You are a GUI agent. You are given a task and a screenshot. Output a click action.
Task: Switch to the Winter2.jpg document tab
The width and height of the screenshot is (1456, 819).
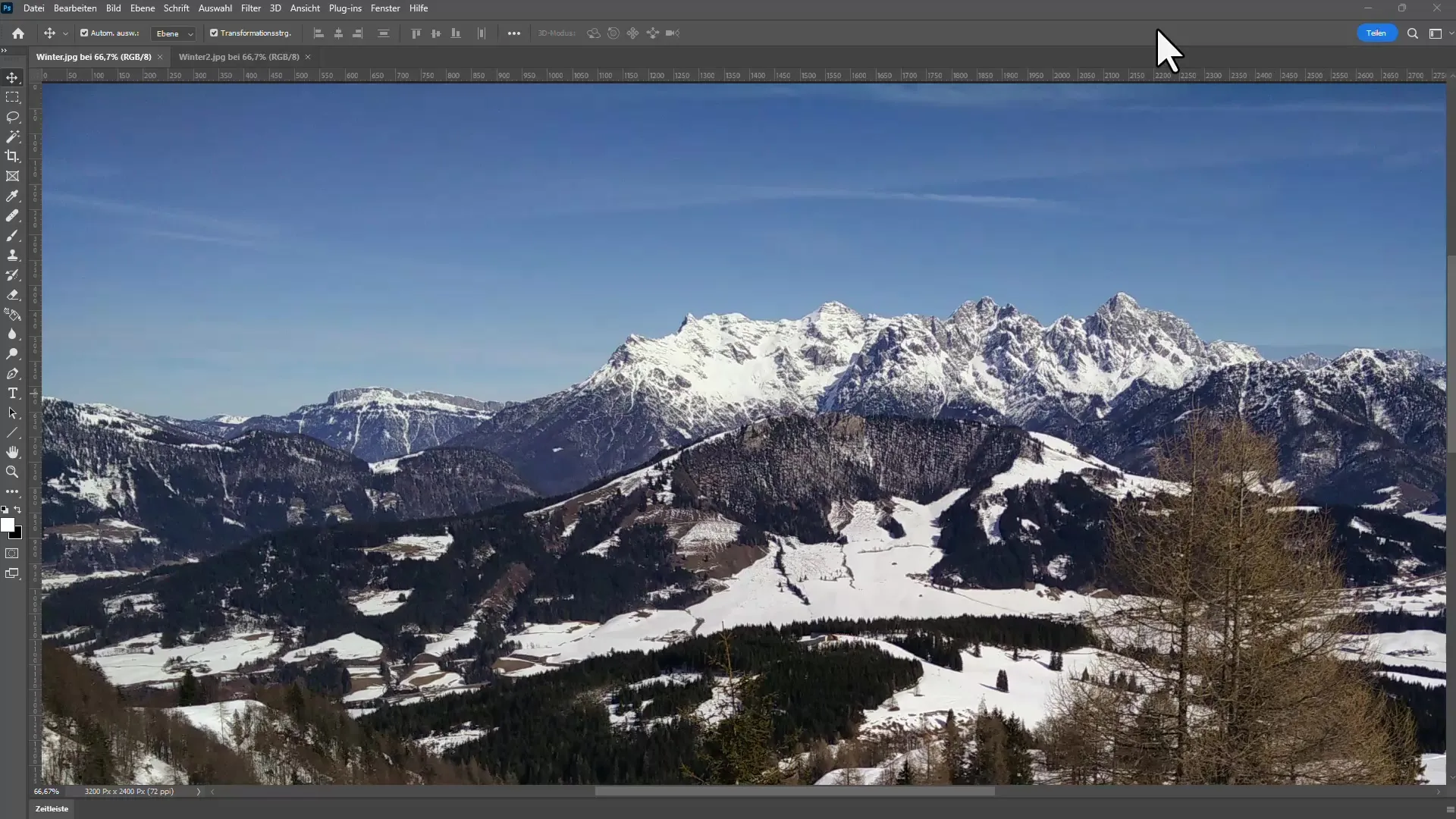239,57
